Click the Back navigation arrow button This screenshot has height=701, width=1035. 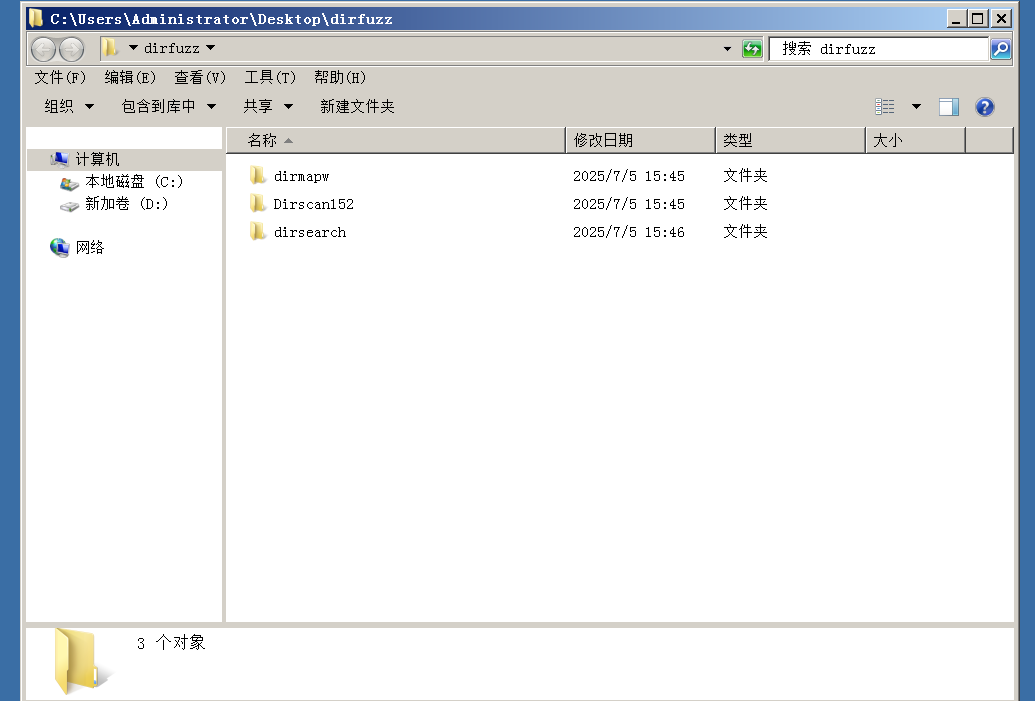43,49
